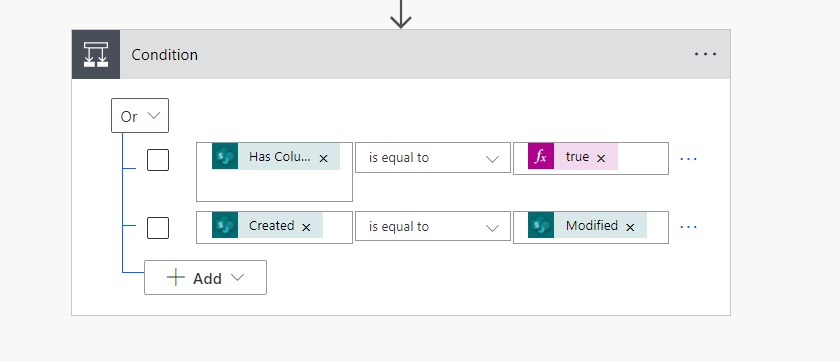Click the Add button to add a row
Screen dimensions: 840x361
pos(205,277)
